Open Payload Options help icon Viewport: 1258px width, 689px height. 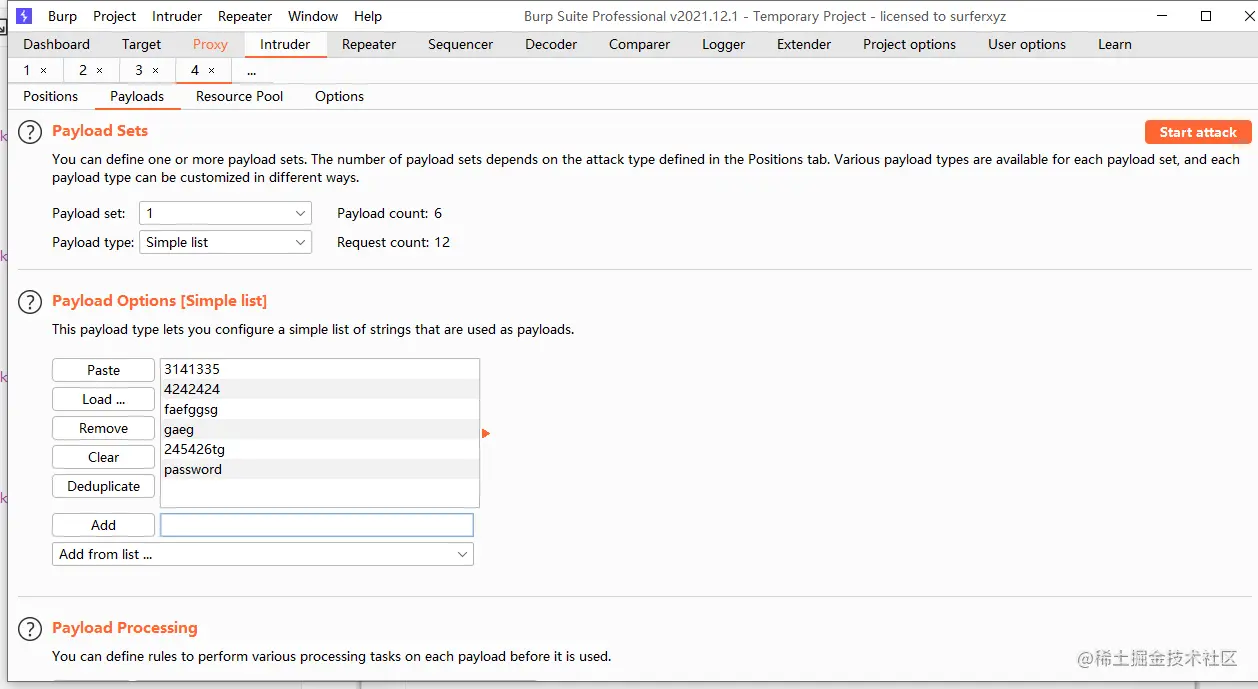pos(32,302)
